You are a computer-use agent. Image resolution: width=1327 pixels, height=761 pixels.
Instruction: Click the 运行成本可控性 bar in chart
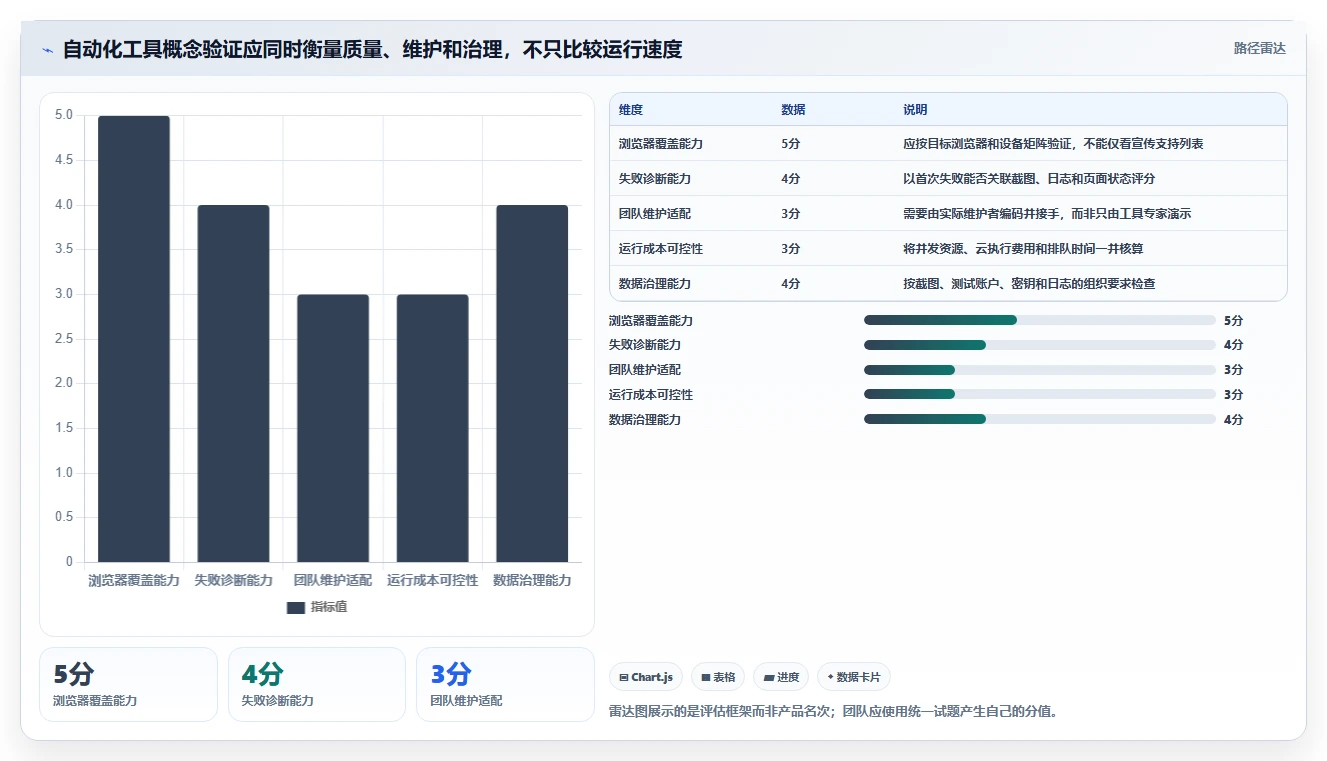432,428
